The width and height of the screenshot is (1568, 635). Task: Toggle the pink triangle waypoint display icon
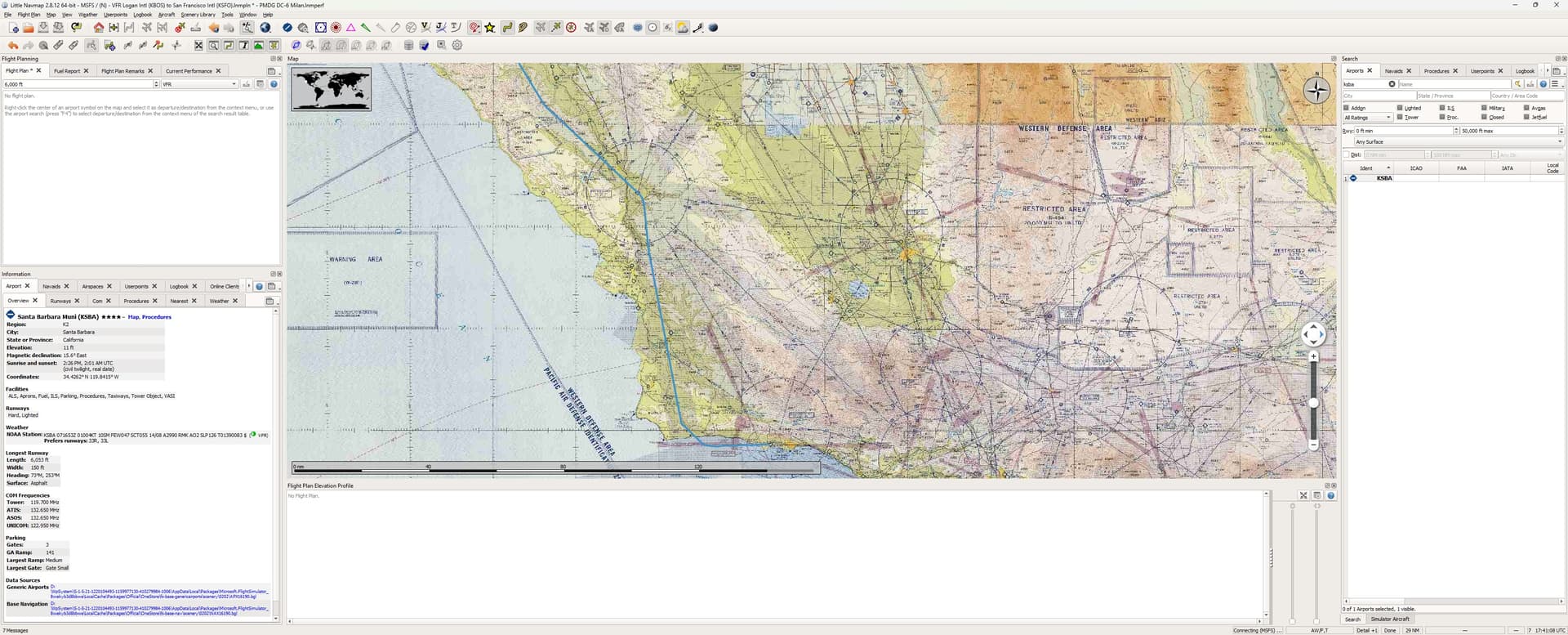(x=350, y=28)
